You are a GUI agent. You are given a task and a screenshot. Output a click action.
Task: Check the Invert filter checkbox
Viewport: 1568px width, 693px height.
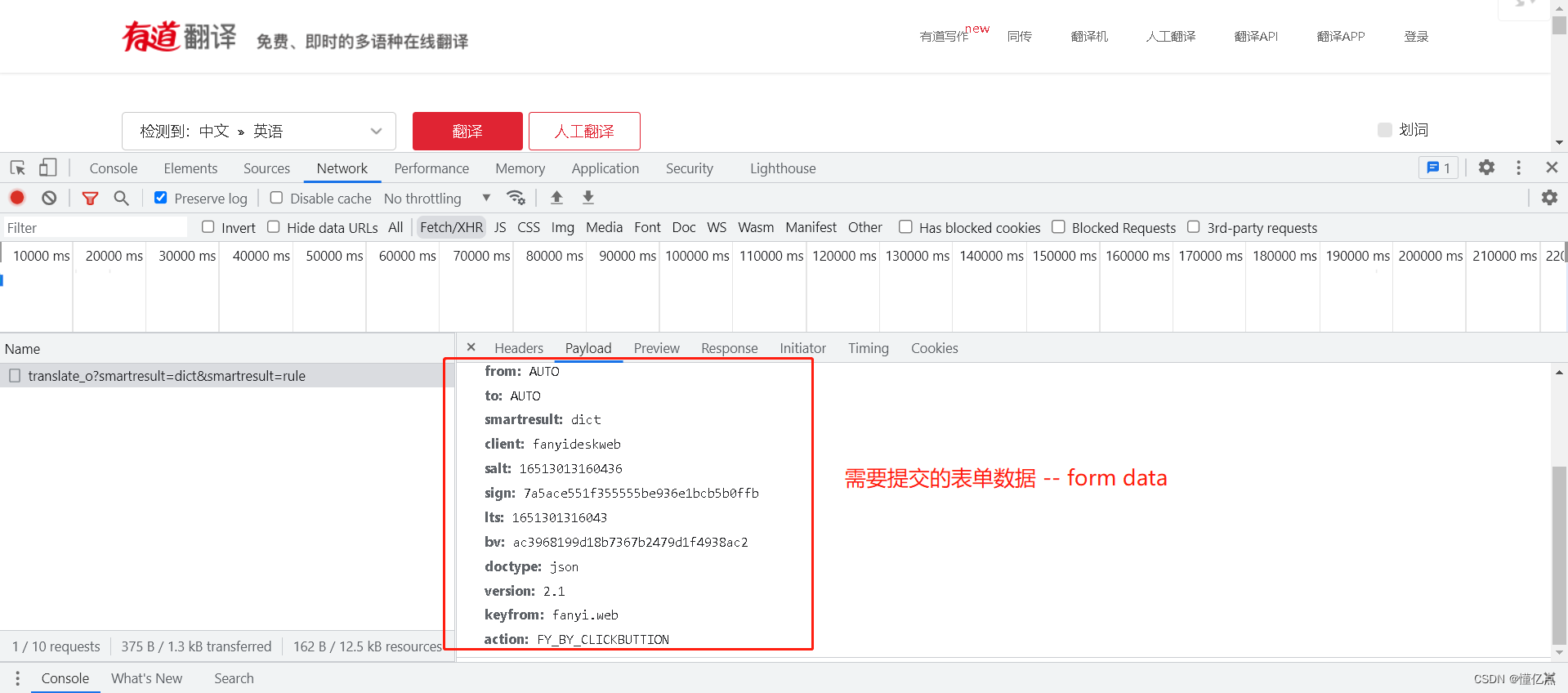tap(208, 227)
